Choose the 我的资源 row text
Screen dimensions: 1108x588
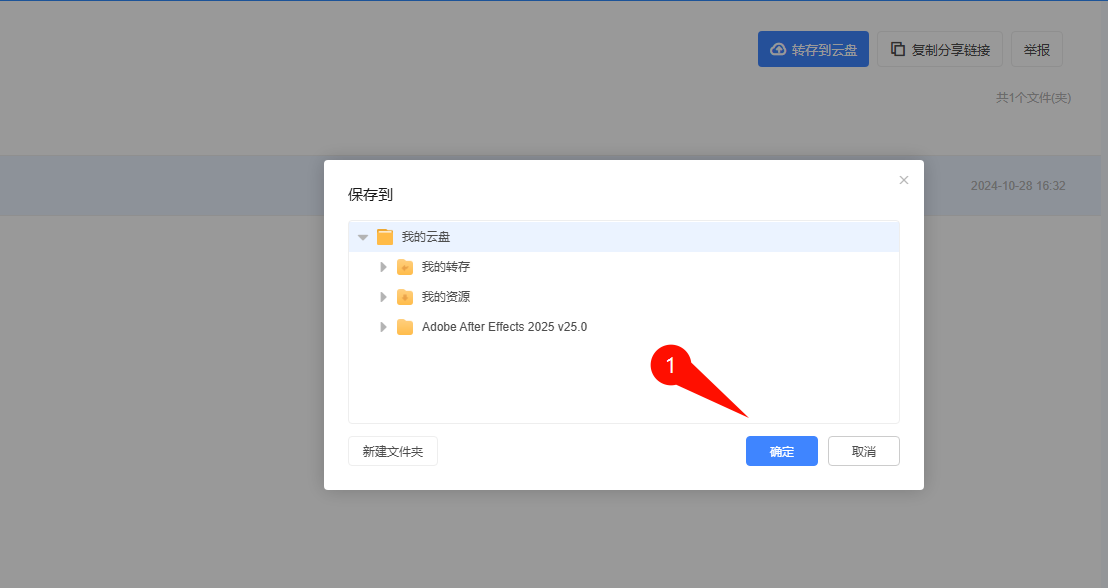pos(446,297)
